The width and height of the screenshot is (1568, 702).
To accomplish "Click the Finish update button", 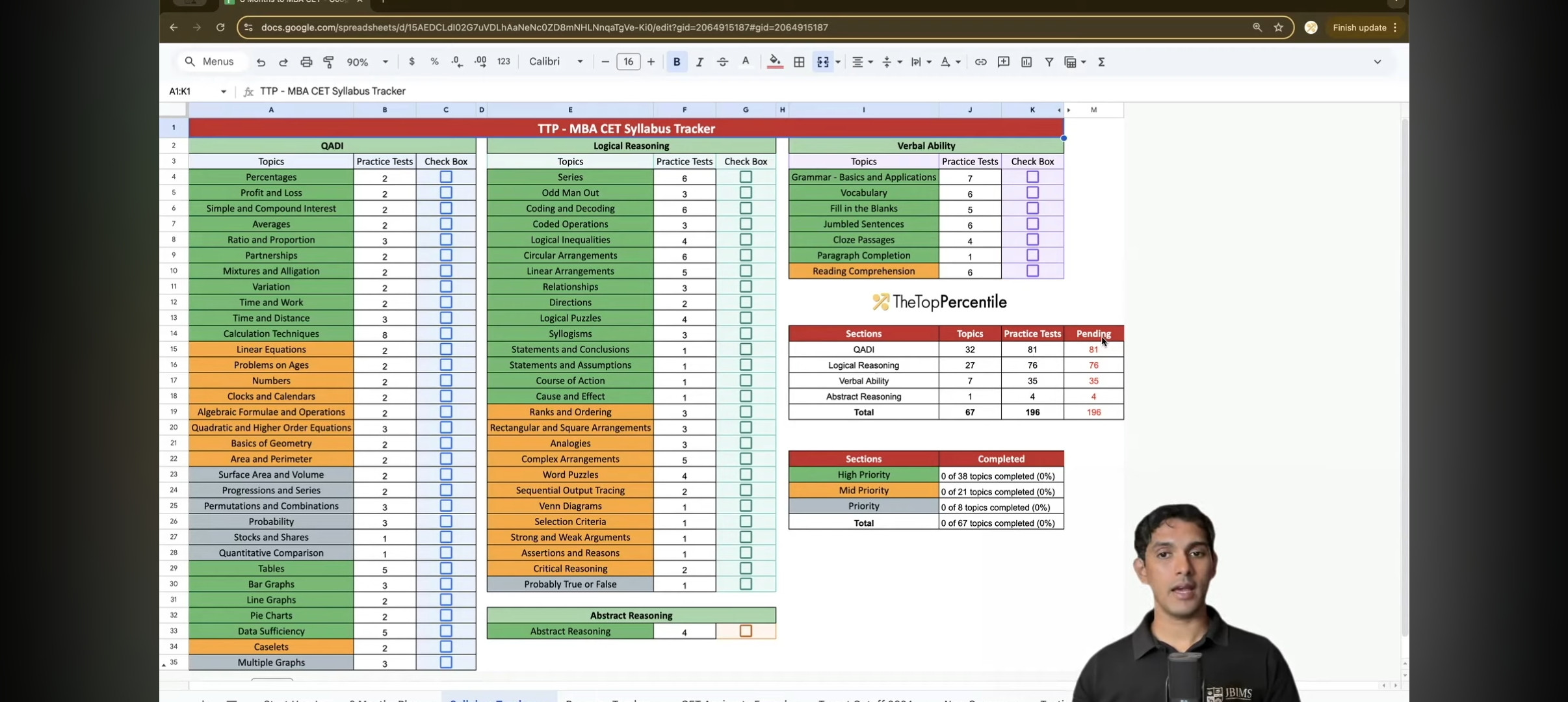I will pos(1359,27).
